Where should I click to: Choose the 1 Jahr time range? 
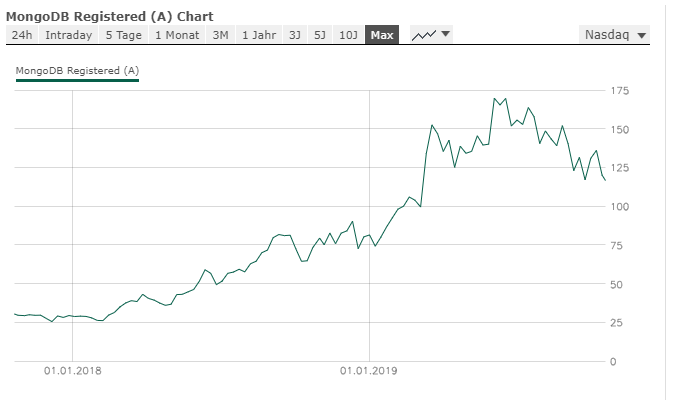[257, 35]
